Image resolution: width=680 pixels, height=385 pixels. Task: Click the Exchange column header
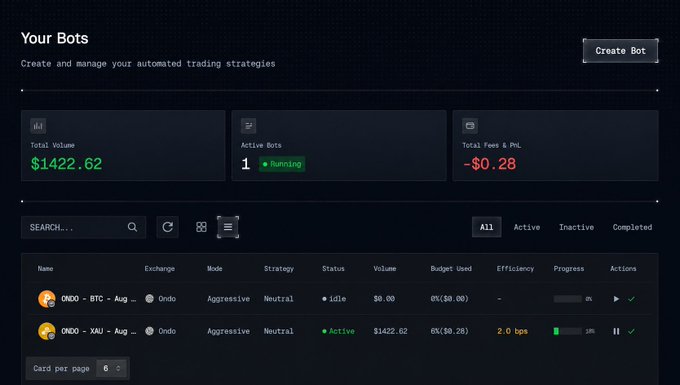pyautogui.click(x=160, y=269)
